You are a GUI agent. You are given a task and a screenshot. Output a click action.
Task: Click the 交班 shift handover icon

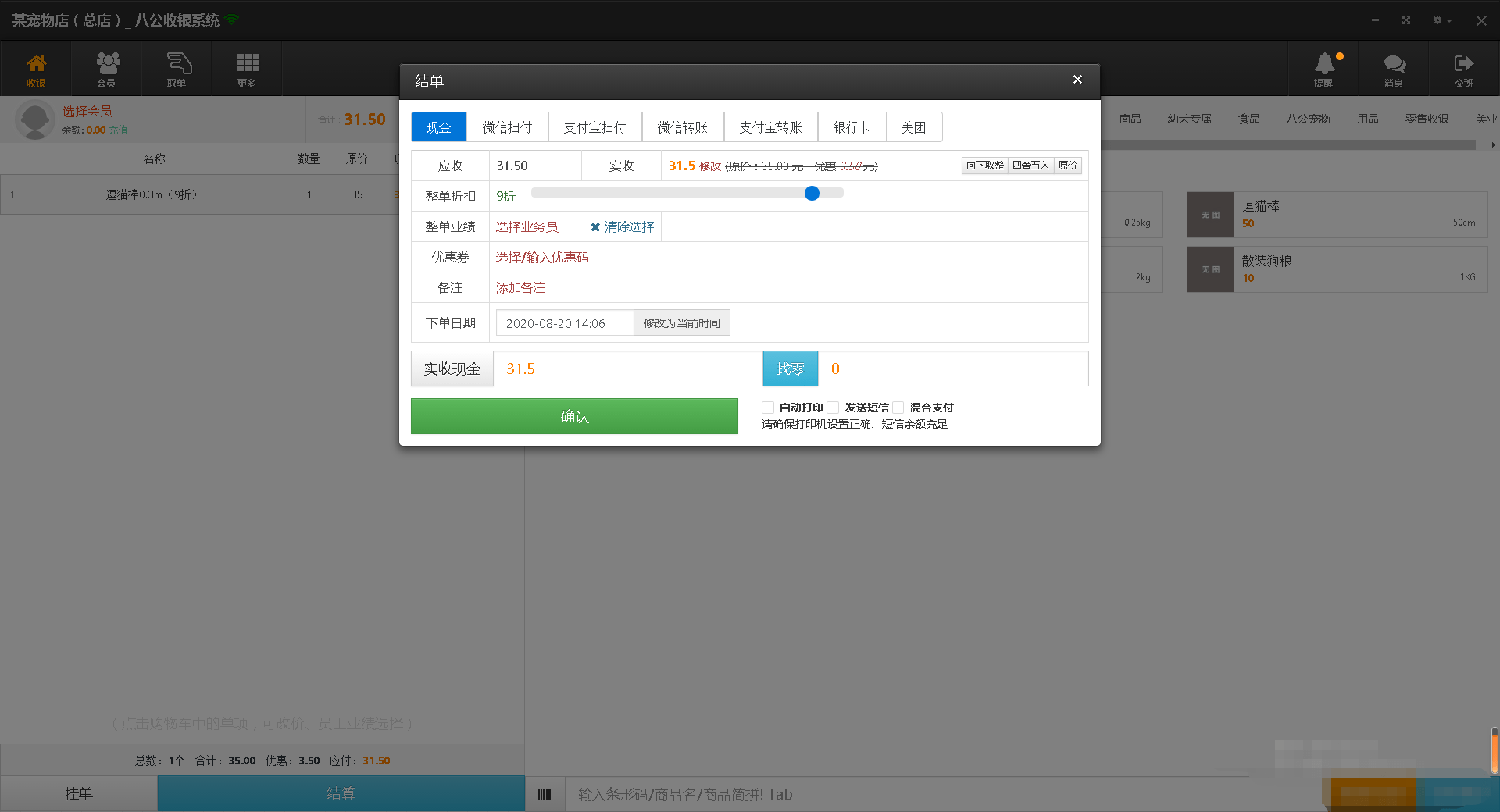1464,69
